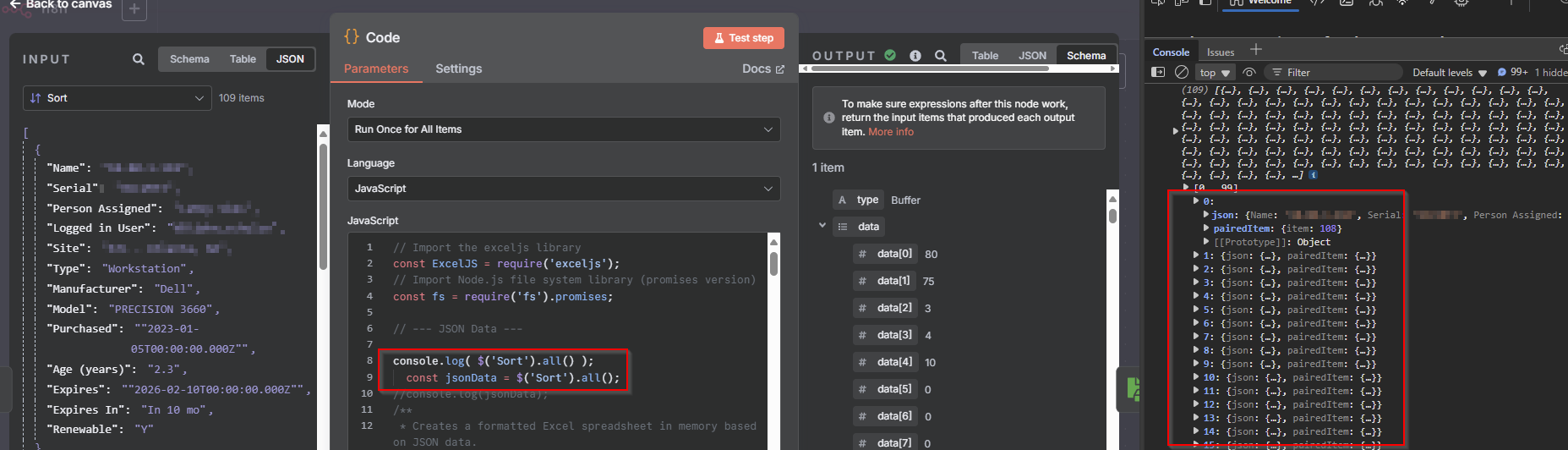Click the "Workstation" type value
The width and height of the screenshot is (1568, 450).
145,269
